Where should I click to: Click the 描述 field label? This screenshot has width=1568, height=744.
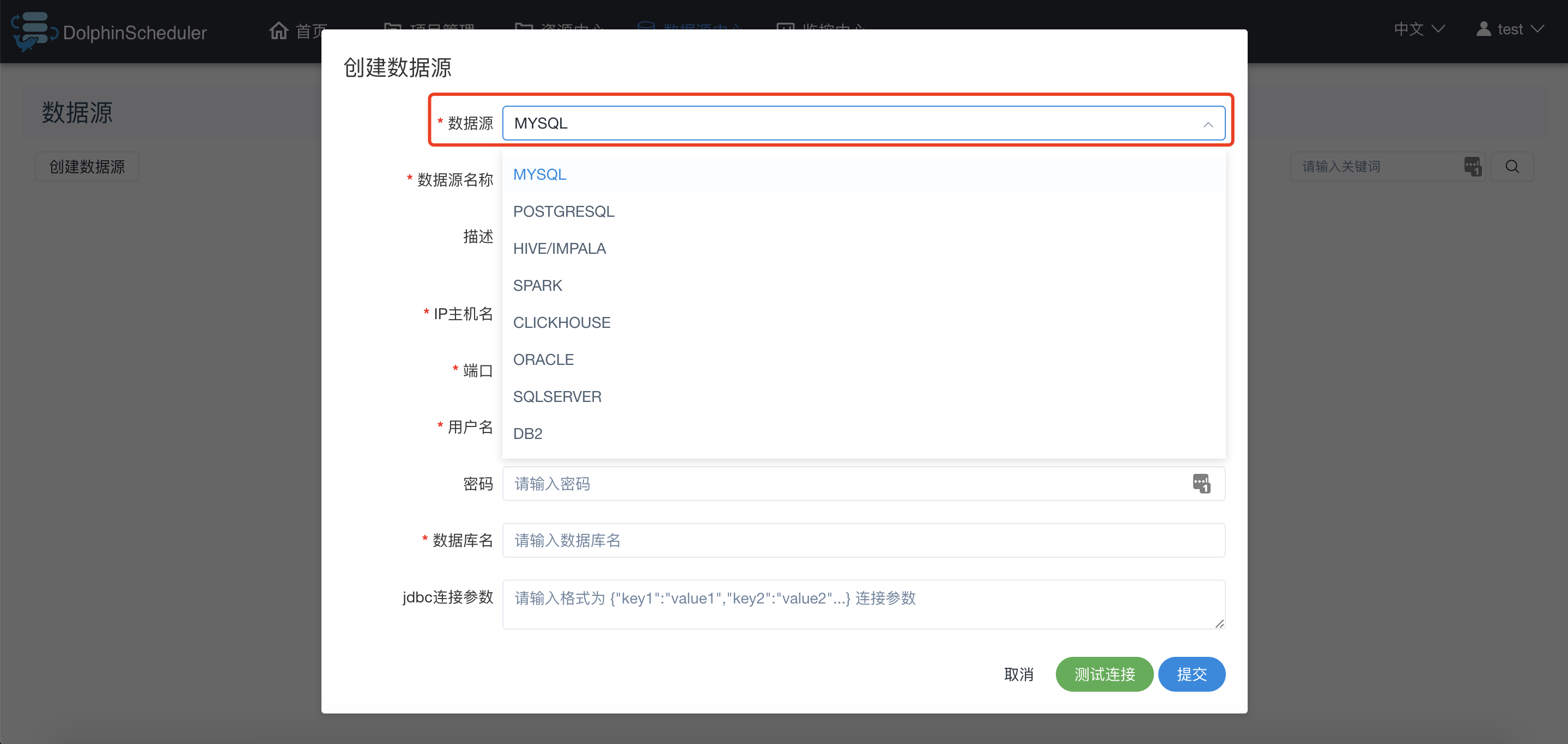(x=478, y=236)
